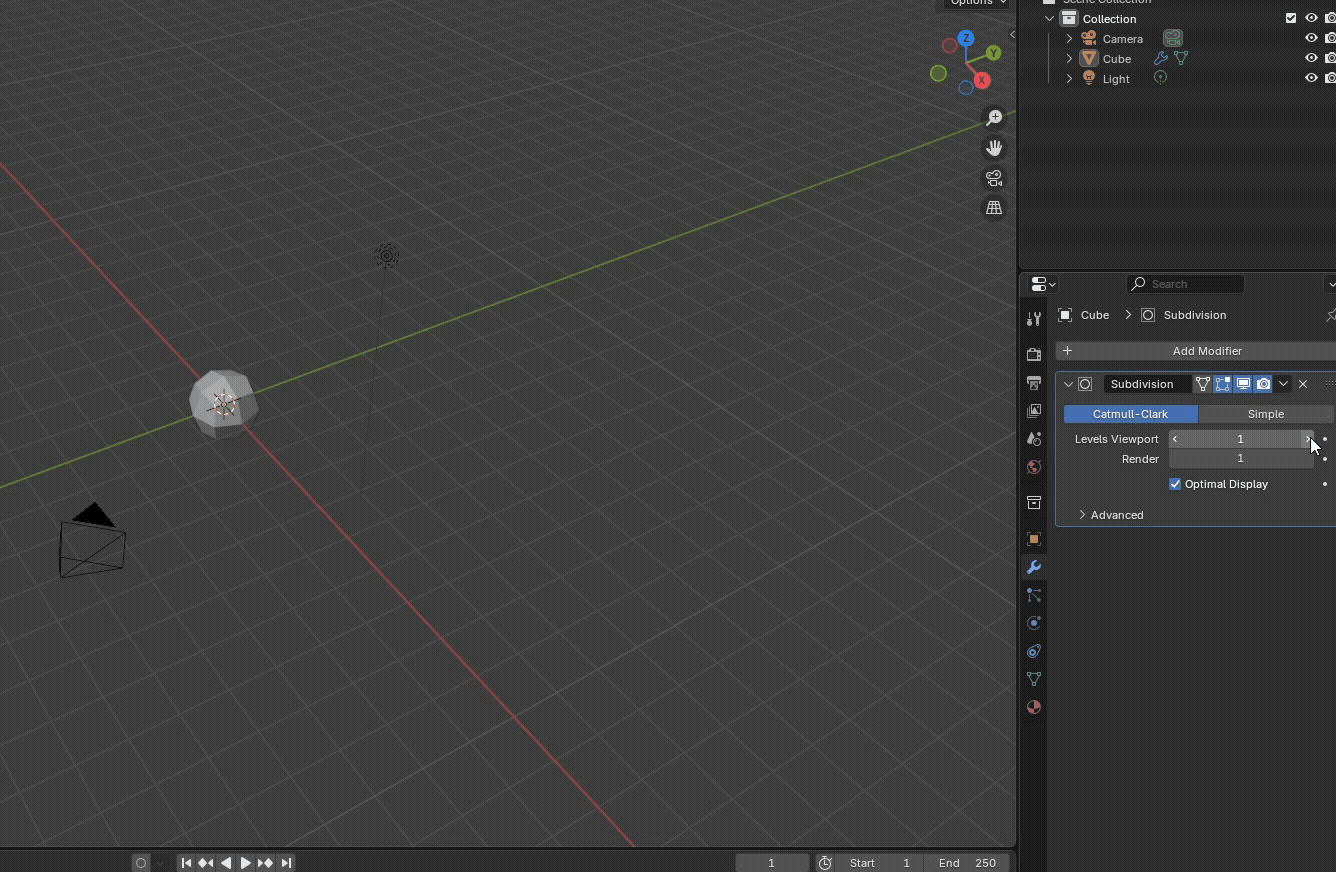This screenshot has width=1336, height=872.
Task: Open the Particles properties tab
Action: 1034,595
